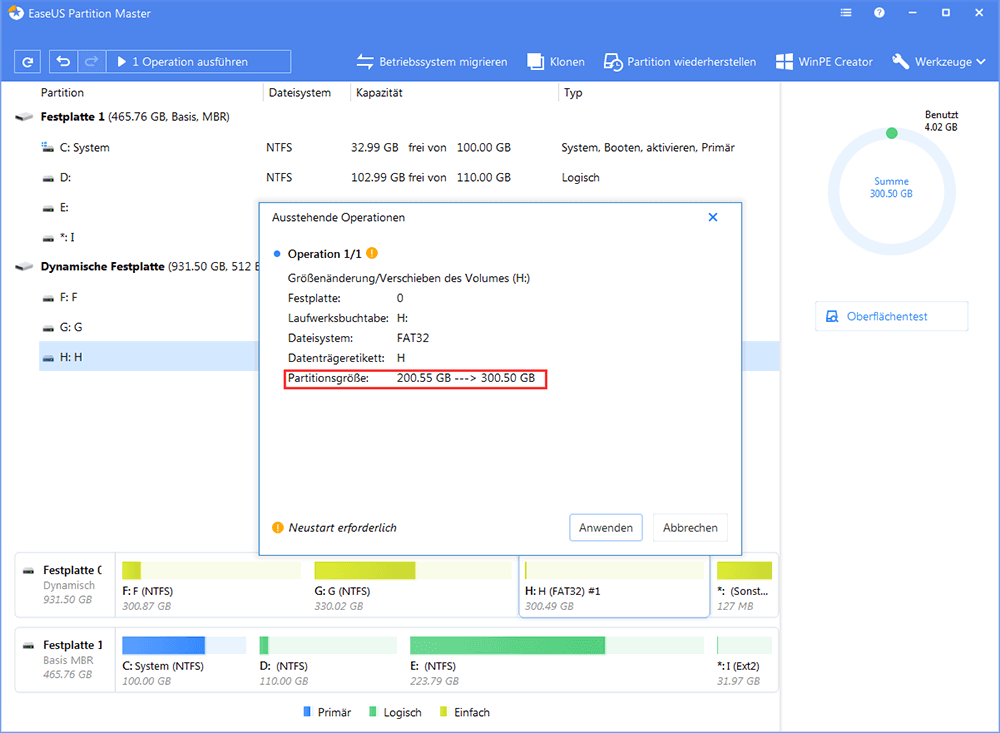Click the Basis MBR Festplatte 1 label in map
The height and width of the screenshot is (733, 1000).
[x=65, y=660]
